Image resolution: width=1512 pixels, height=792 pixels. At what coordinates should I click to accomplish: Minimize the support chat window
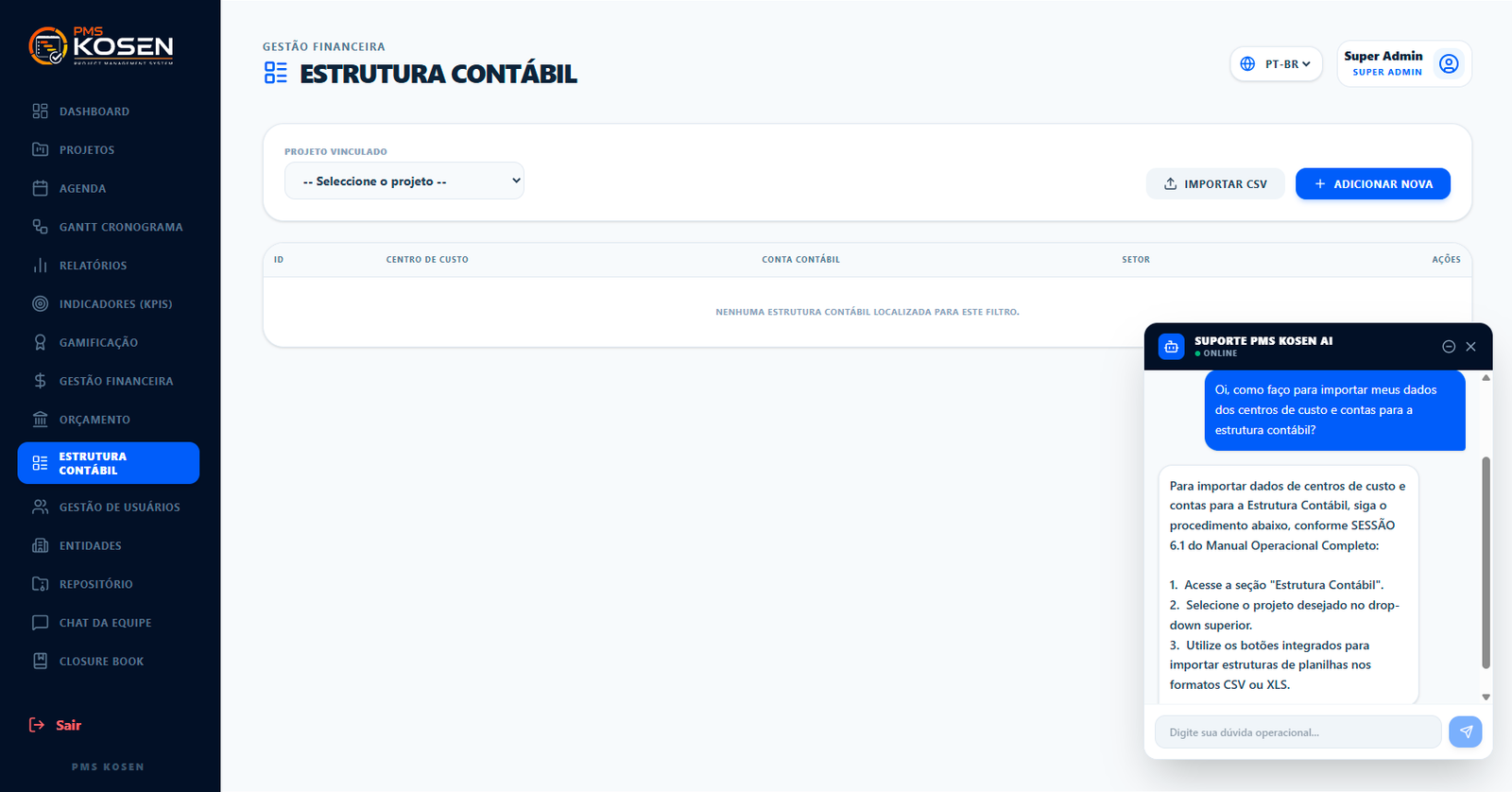coord(1449,347)
